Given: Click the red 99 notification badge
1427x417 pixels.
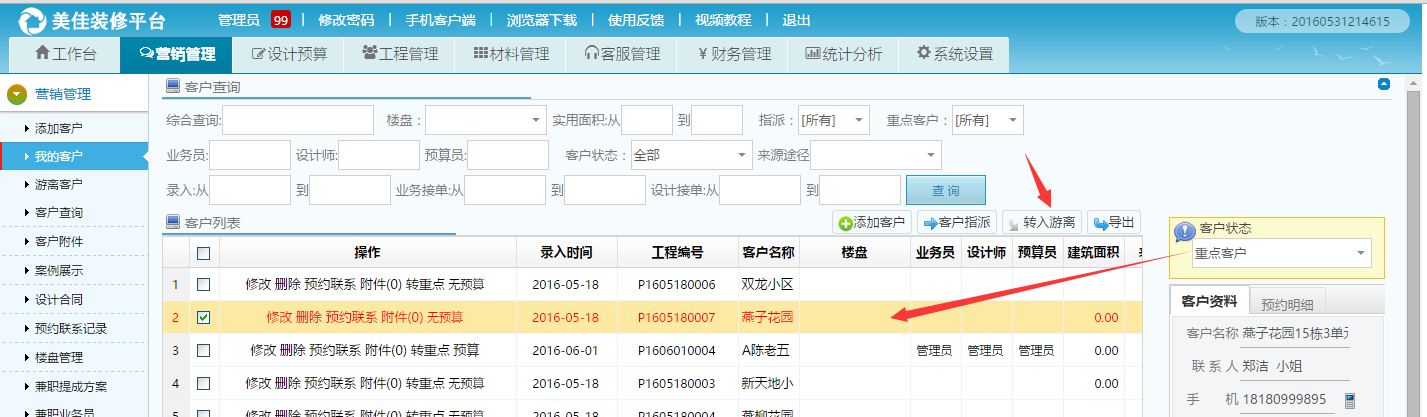Looking at the screenshot, I should 281,20.
